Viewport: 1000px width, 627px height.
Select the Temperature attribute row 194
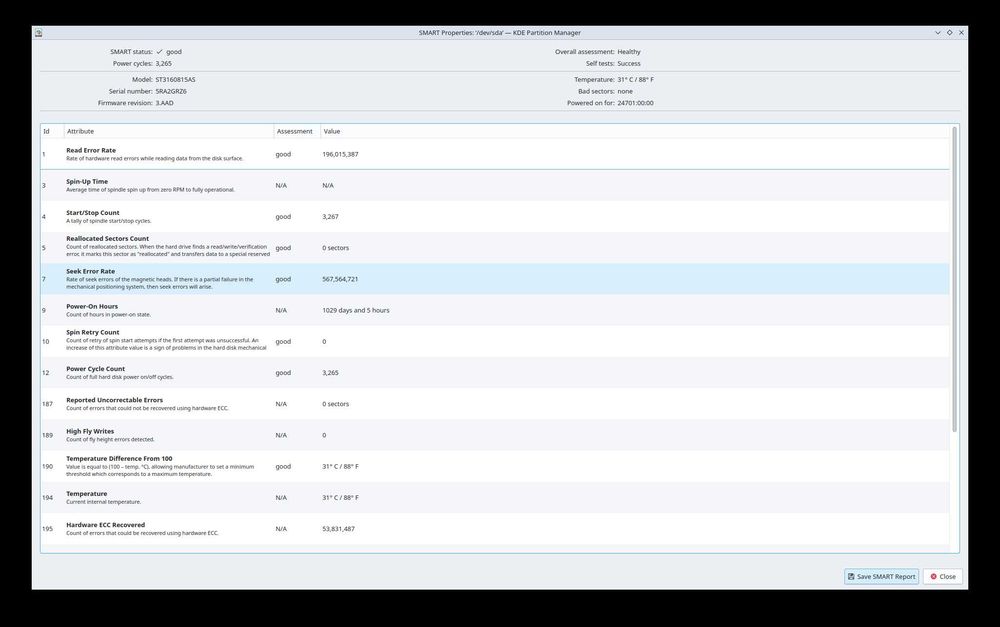[x=495, y=498]
